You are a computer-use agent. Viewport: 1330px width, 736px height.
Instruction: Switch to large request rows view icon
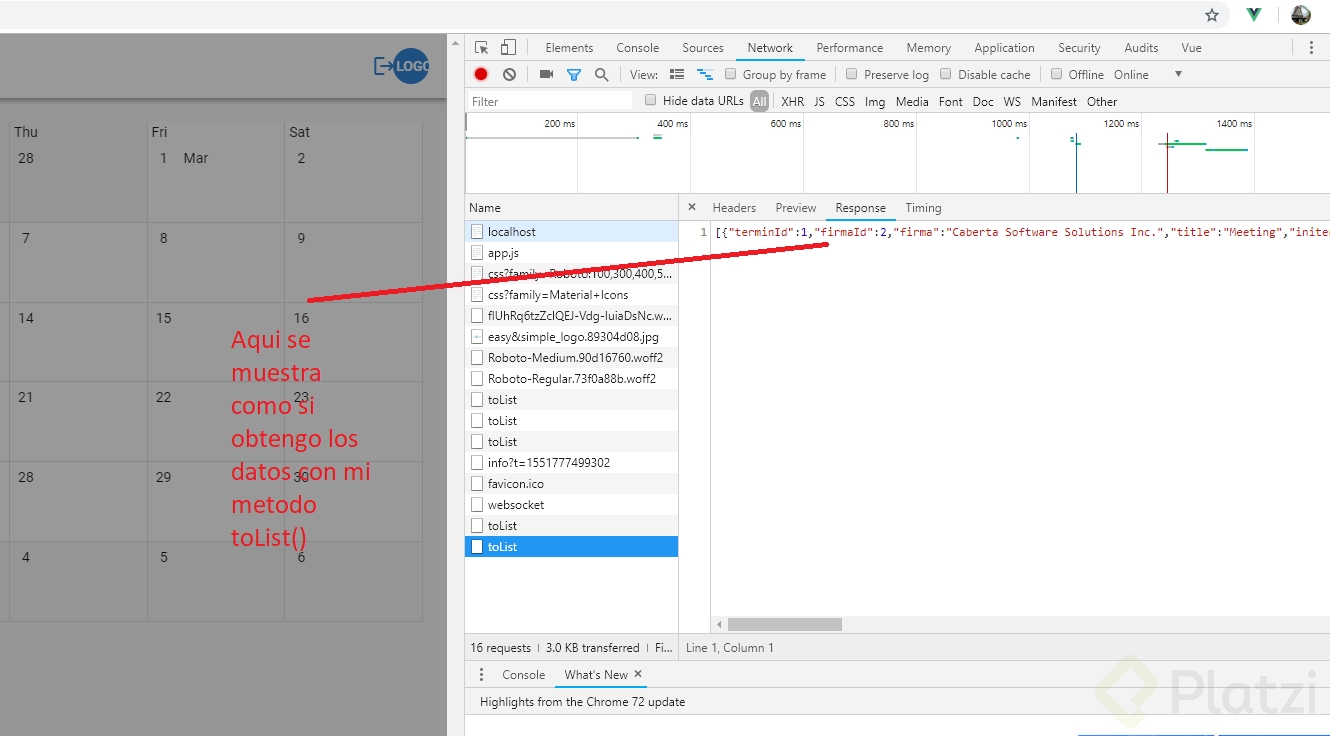pos(677,74)
